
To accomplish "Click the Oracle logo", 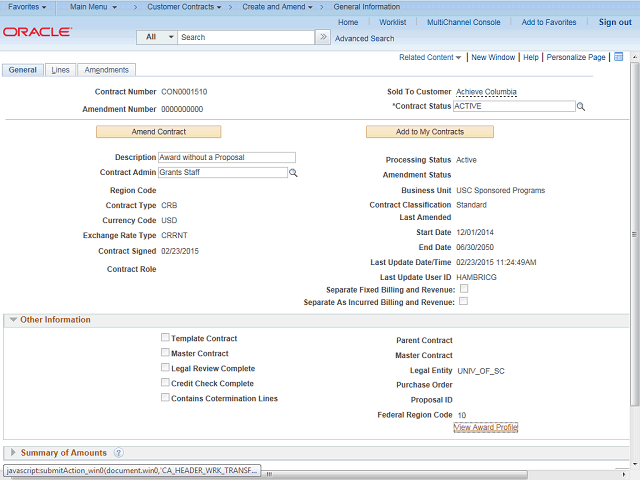I will click(x=37, y=32).
